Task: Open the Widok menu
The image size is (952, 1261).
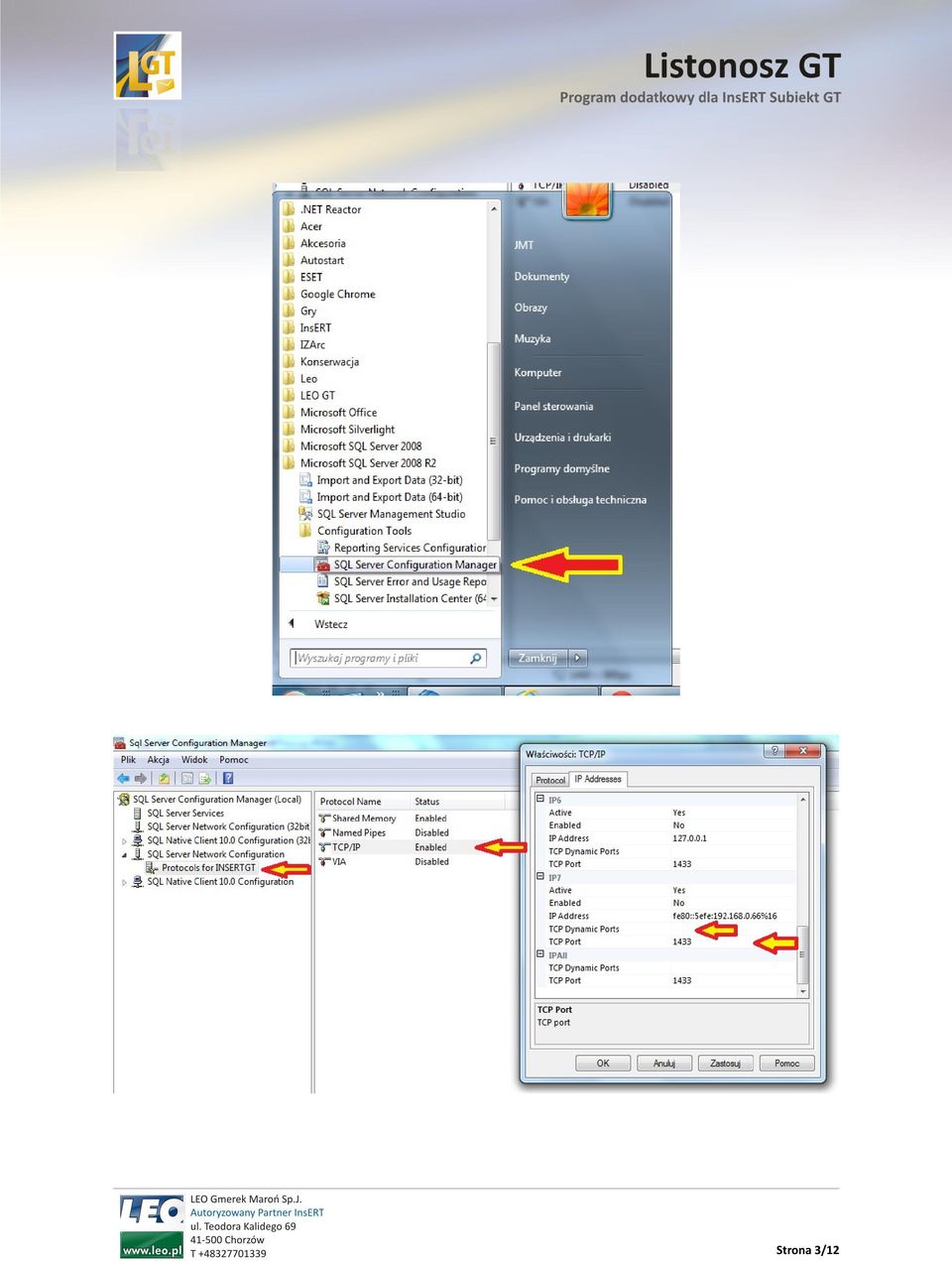Action: [x=194, y=760]
